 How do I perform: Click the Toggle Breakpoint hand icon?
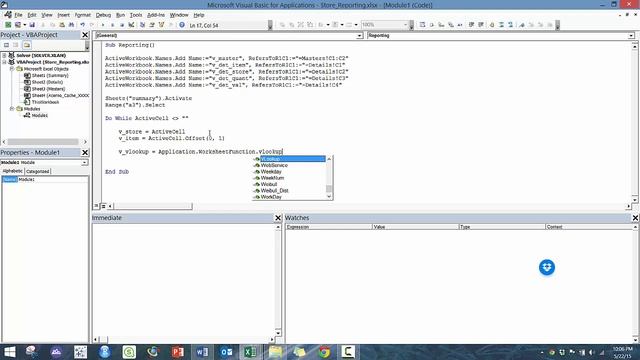(492, 25)
